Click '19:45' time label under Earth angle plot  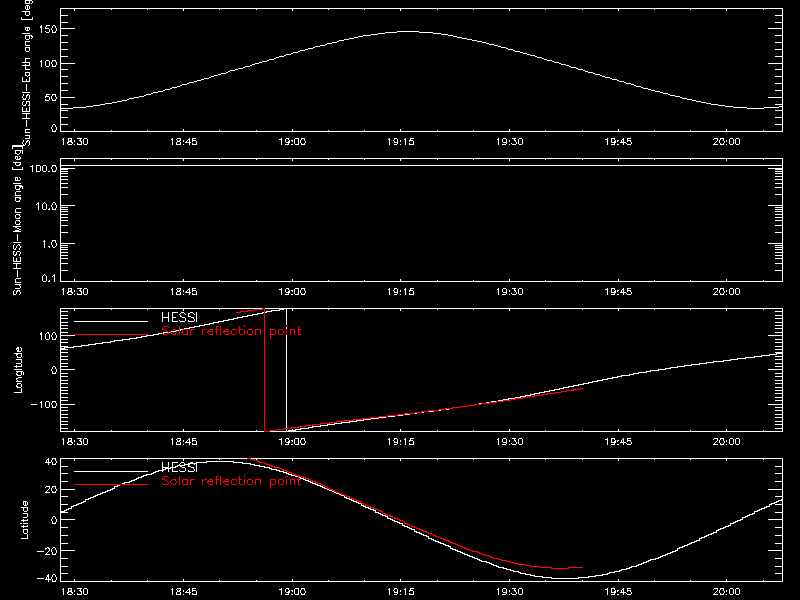618,141
